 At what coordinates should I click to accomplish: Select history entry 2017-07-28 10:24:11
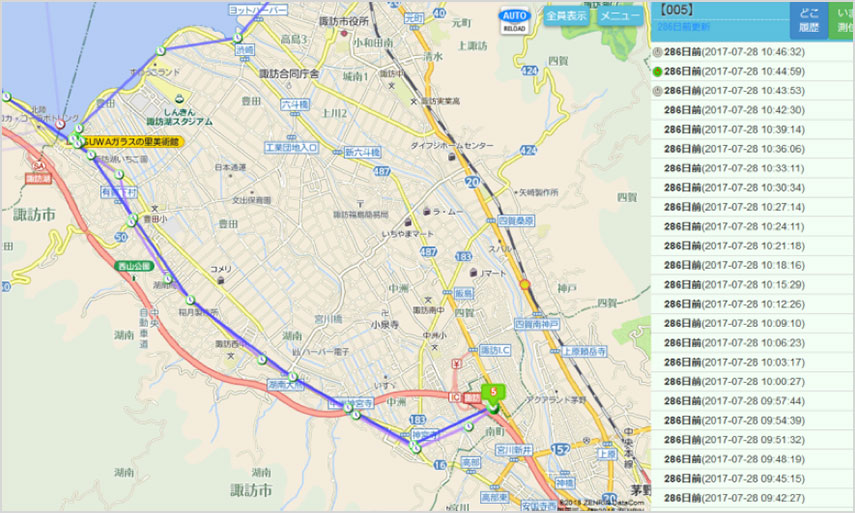coord(752,227)
